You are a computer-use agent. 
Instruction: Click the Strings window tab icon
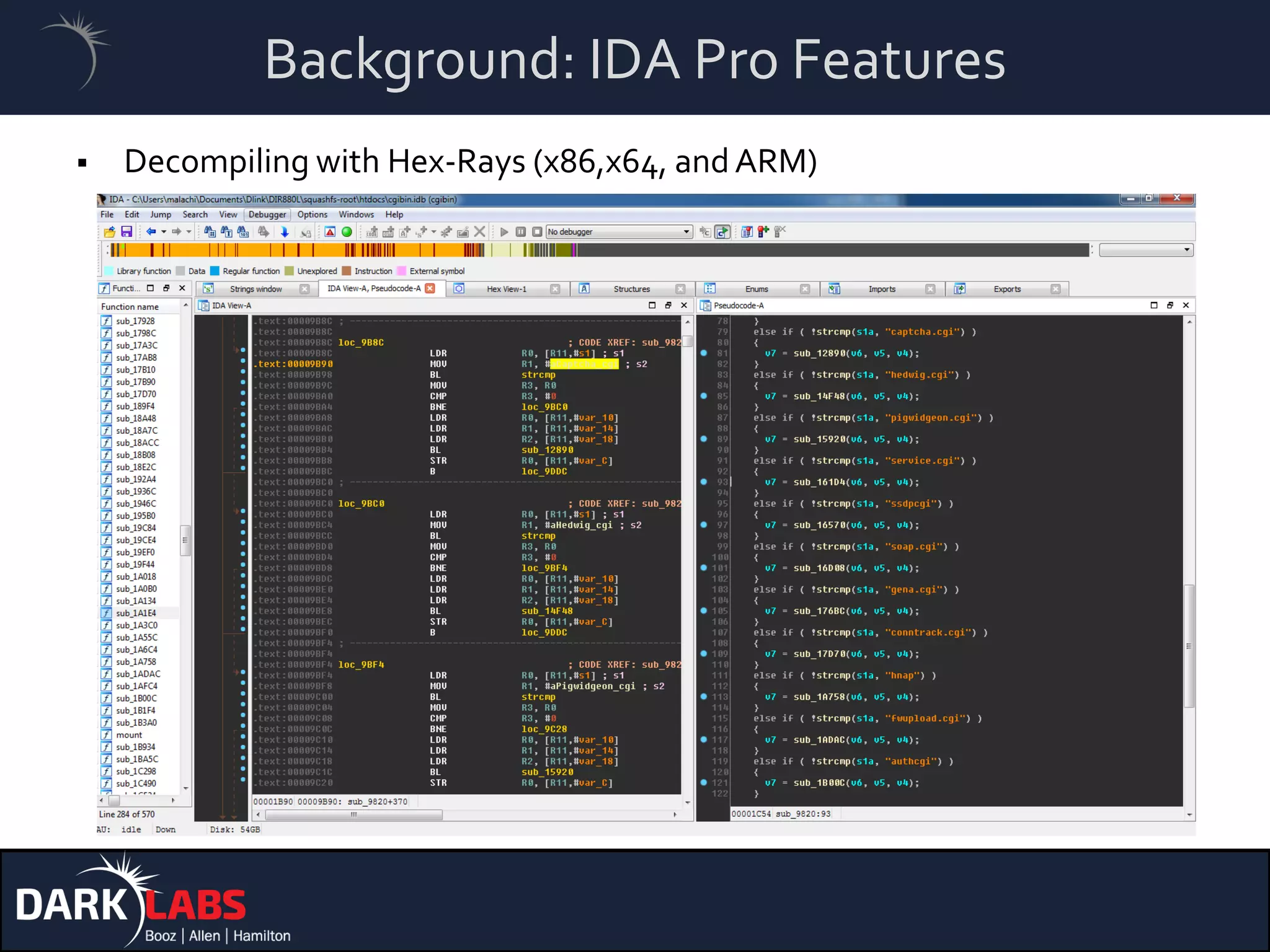point(208,289)
